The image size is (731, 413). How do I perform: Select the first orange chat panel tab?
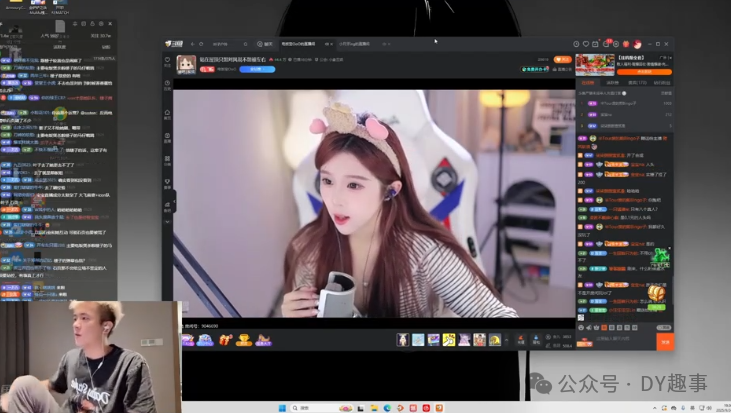[588, 83]
